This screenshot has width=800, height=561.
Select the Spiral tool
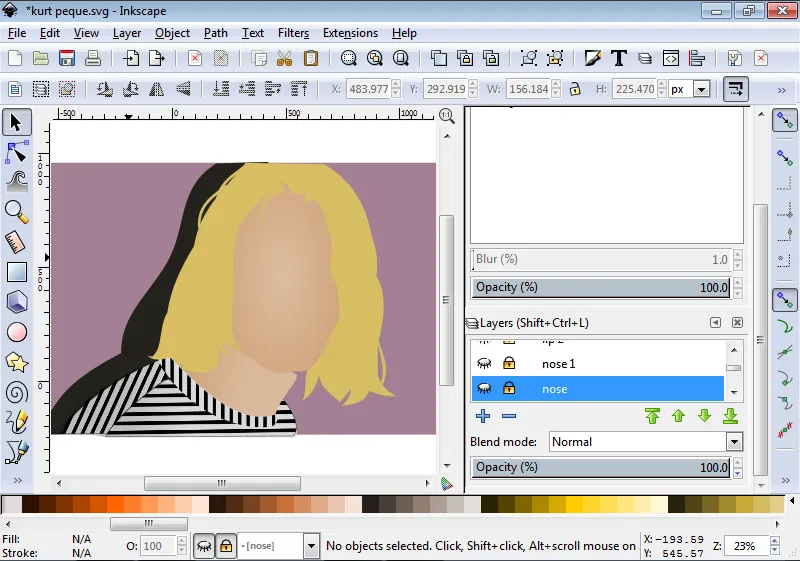pyautogui.click(x=16, y=393)
